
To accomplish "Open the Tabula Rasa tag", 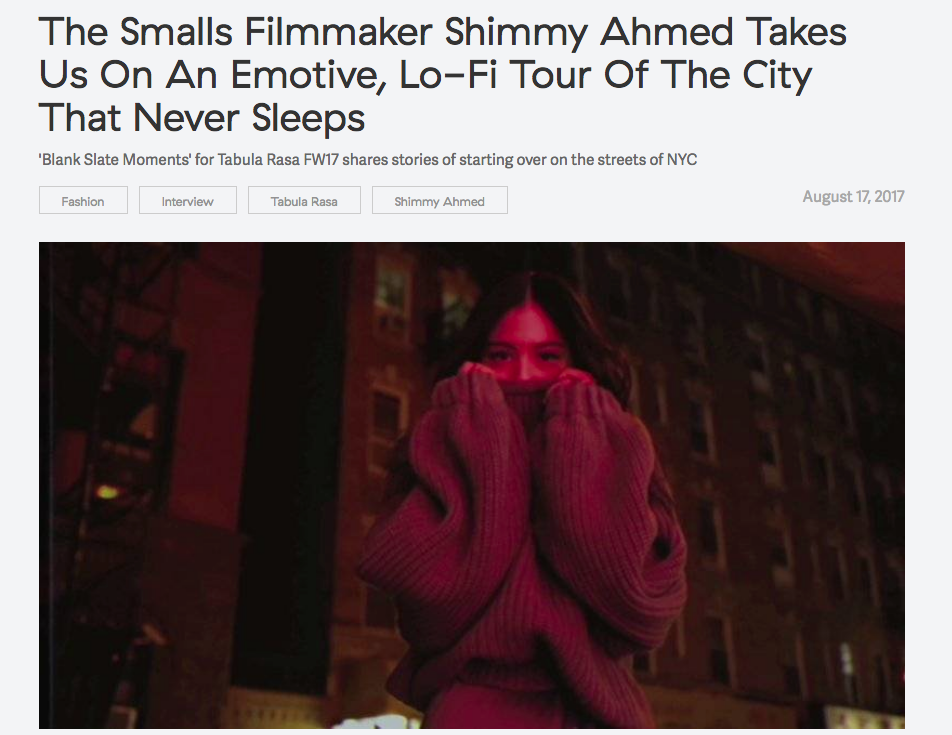I will pyautogui.click(x=304, y=200).
